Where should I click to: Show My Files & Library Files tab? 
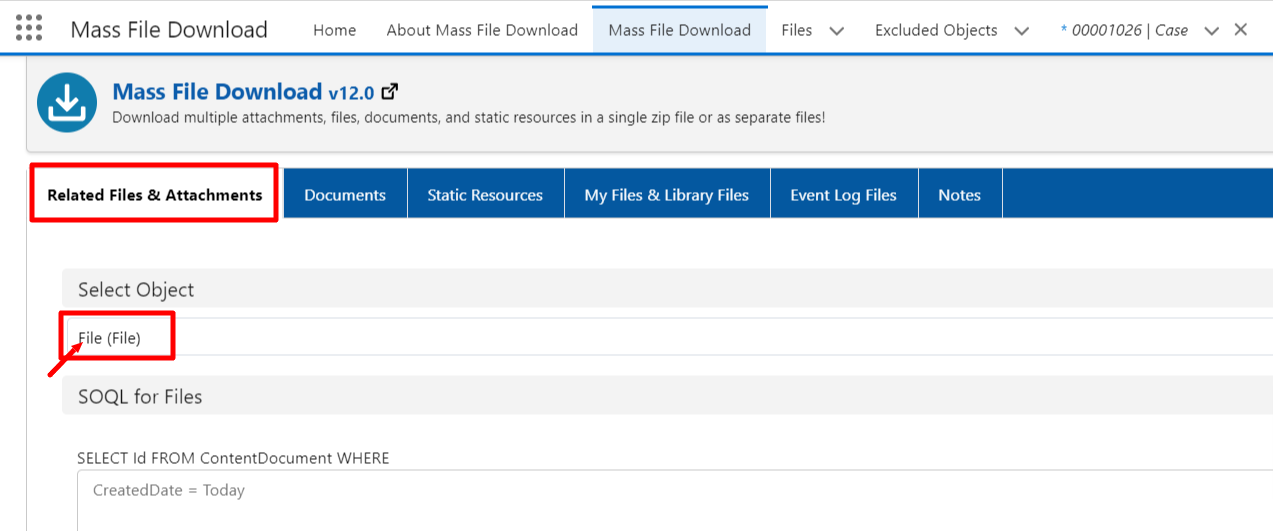(667, 195)
